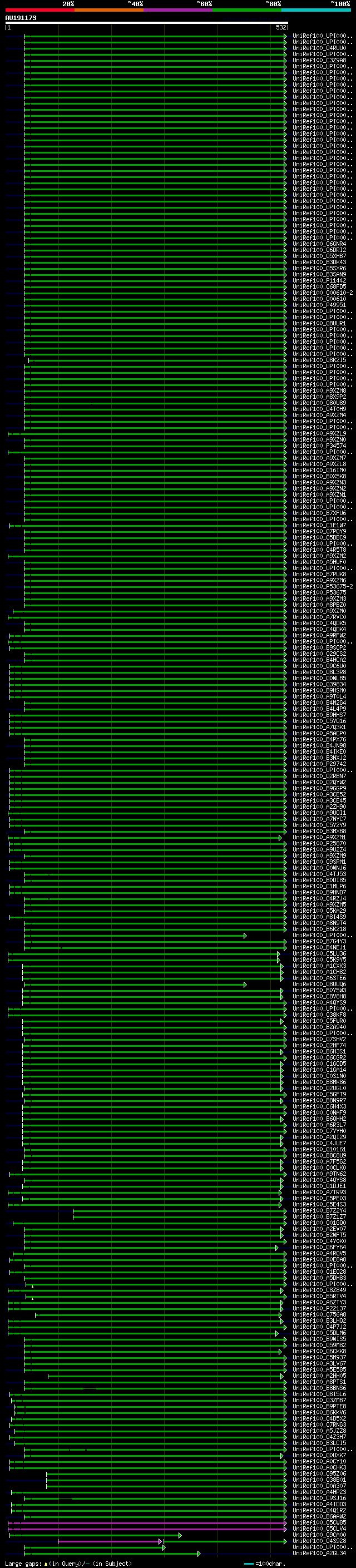Select hit label UniRef100_B6AAW2
The width and height of the screenshot is (356, 1568).
[319, 1516]
